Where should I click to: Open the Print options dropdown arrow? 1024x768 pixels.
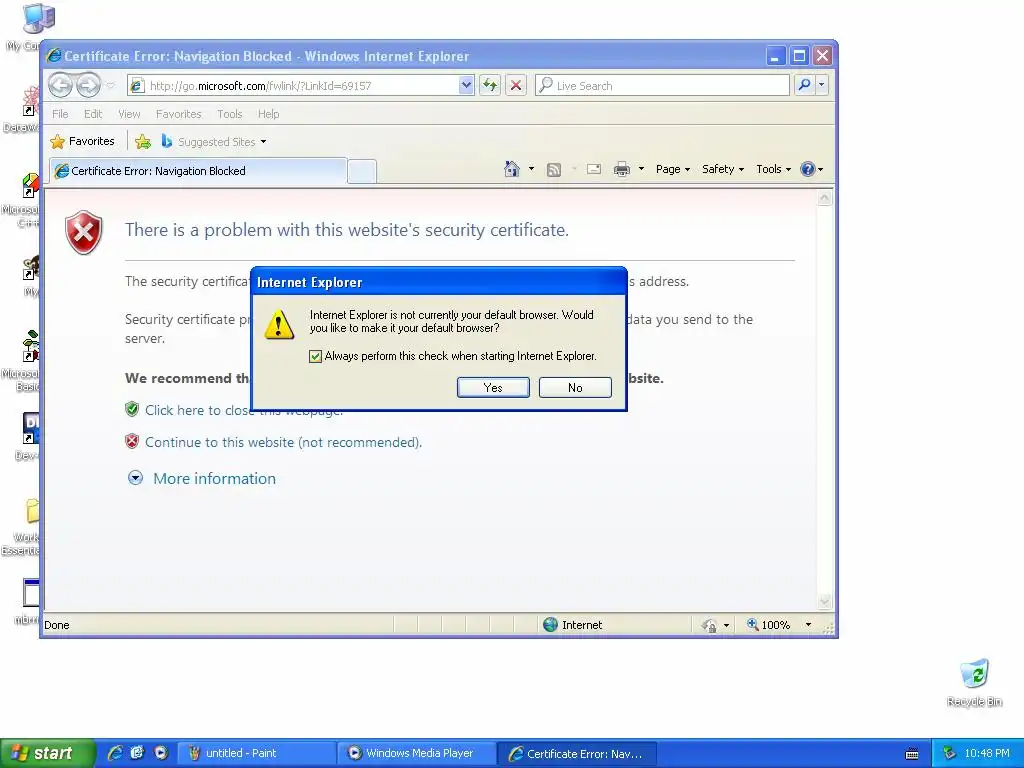(641, 169)
